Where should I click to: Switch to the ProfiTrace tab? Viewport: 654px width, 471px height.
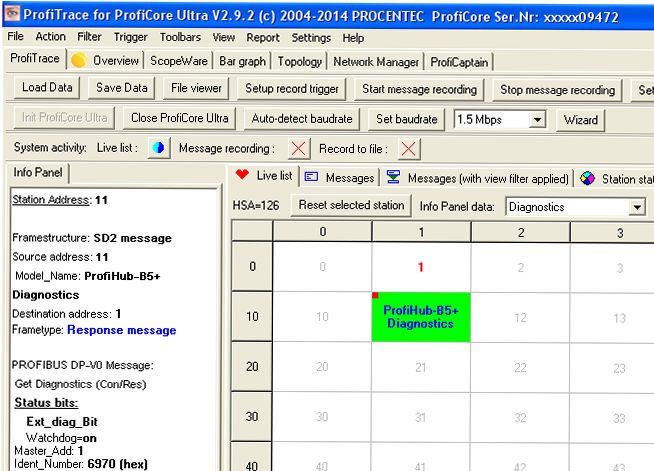click(x=35, y=58)
